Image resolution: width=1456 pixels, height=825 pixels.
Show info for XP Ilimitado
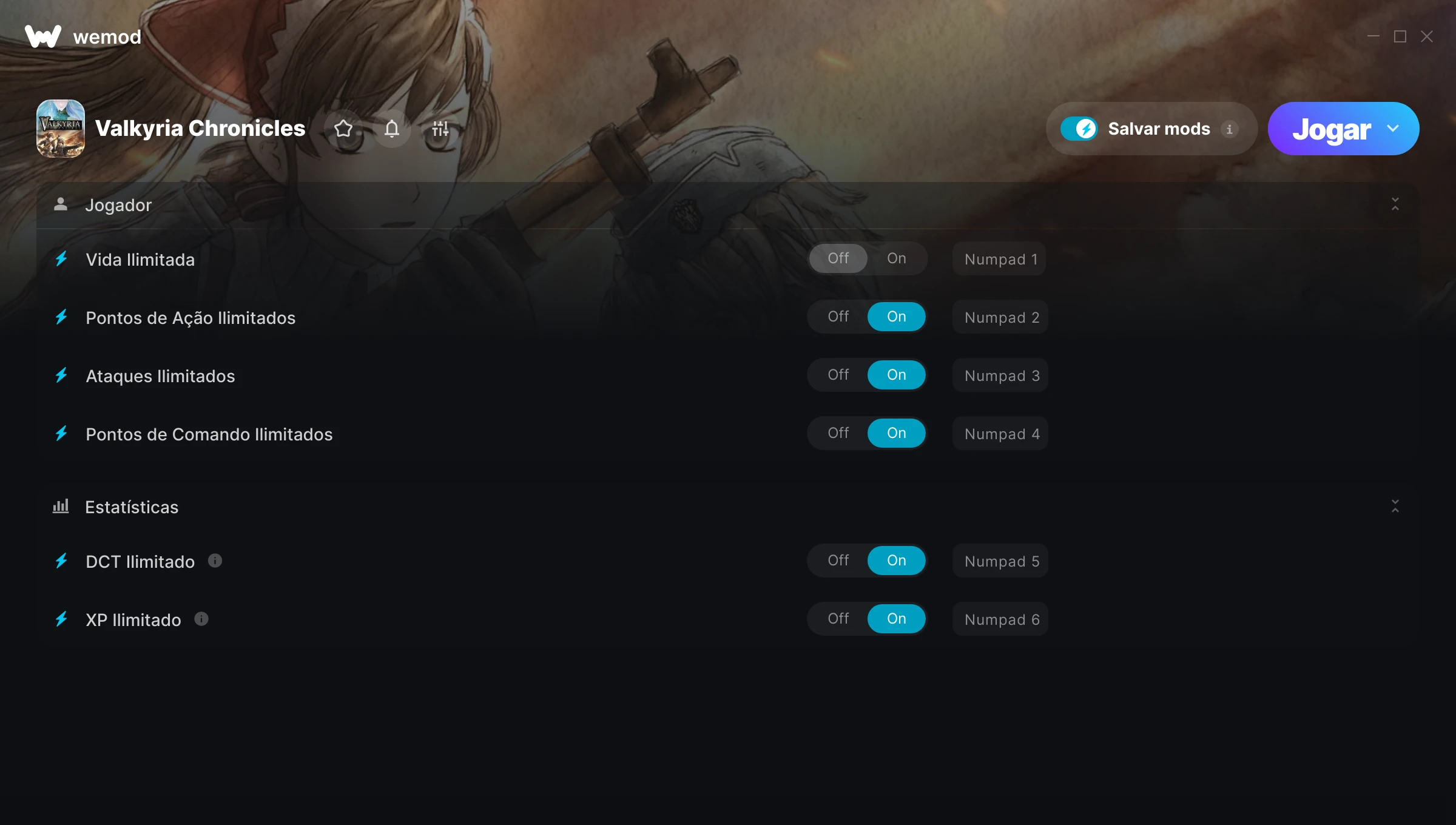(x=201, y=619)
